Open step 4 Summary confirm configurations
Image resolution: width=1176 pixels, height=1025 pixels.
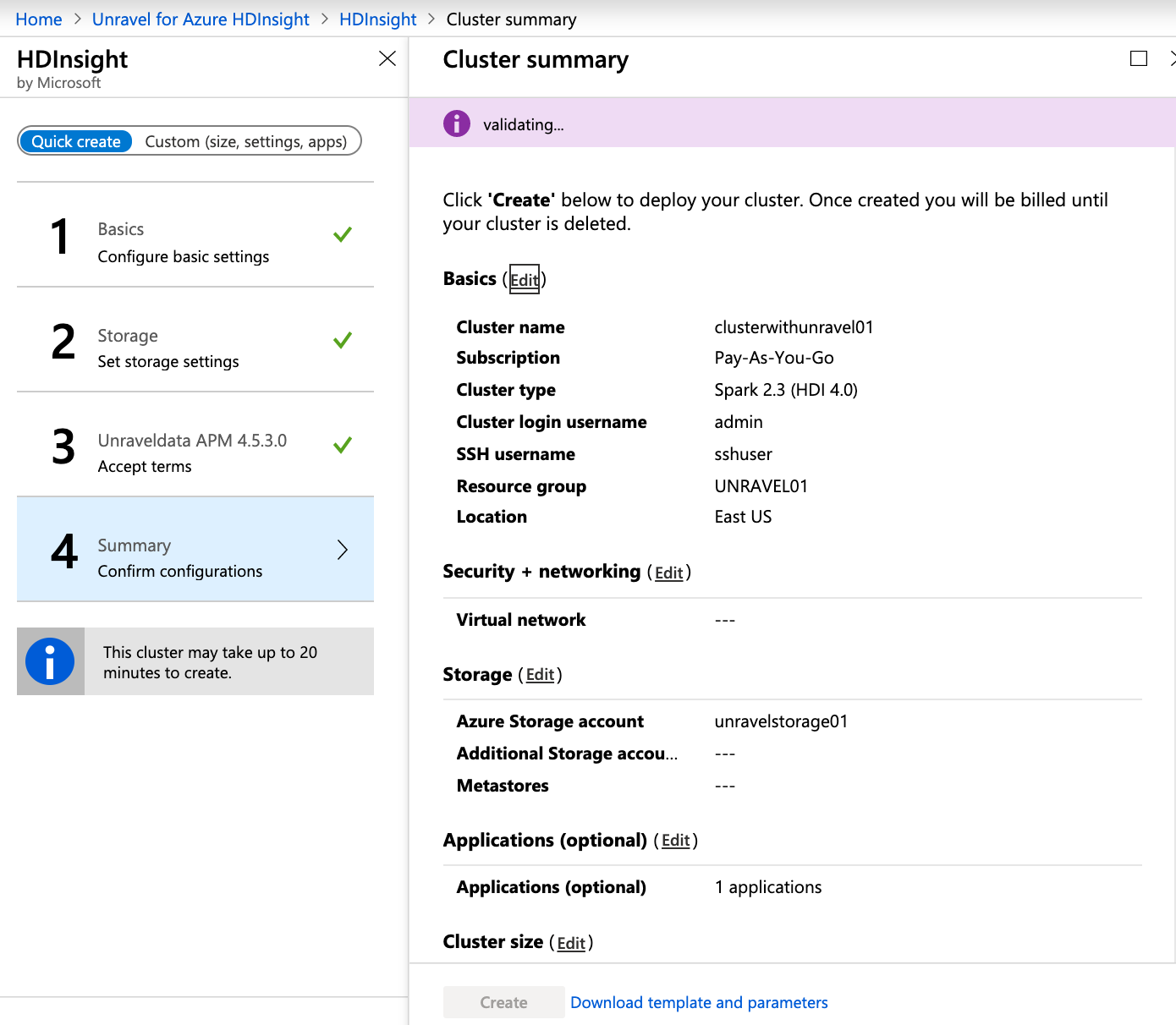point(195,550)
